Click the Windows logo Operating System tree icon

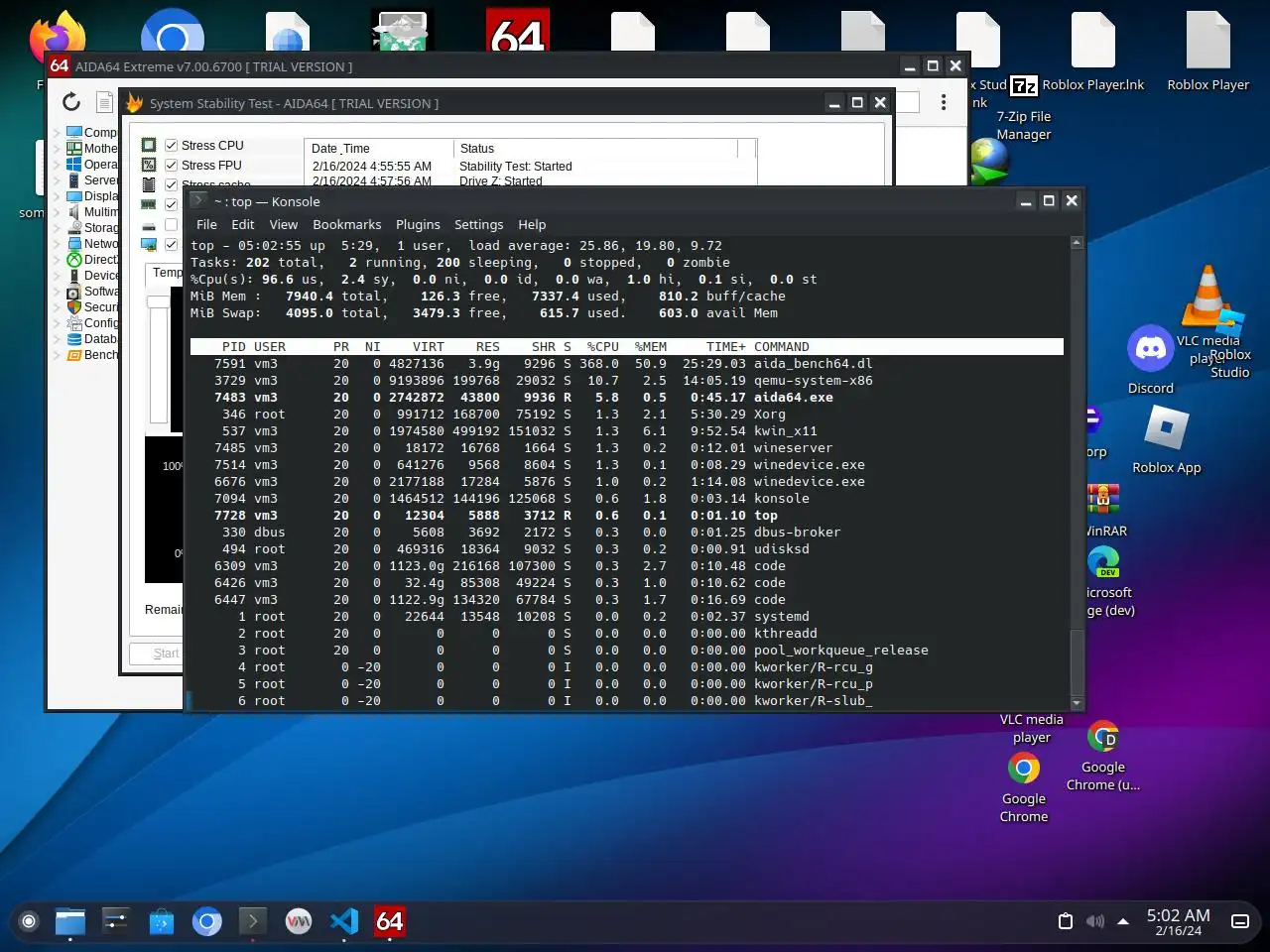pyautogui.click(x=74, y=164)
